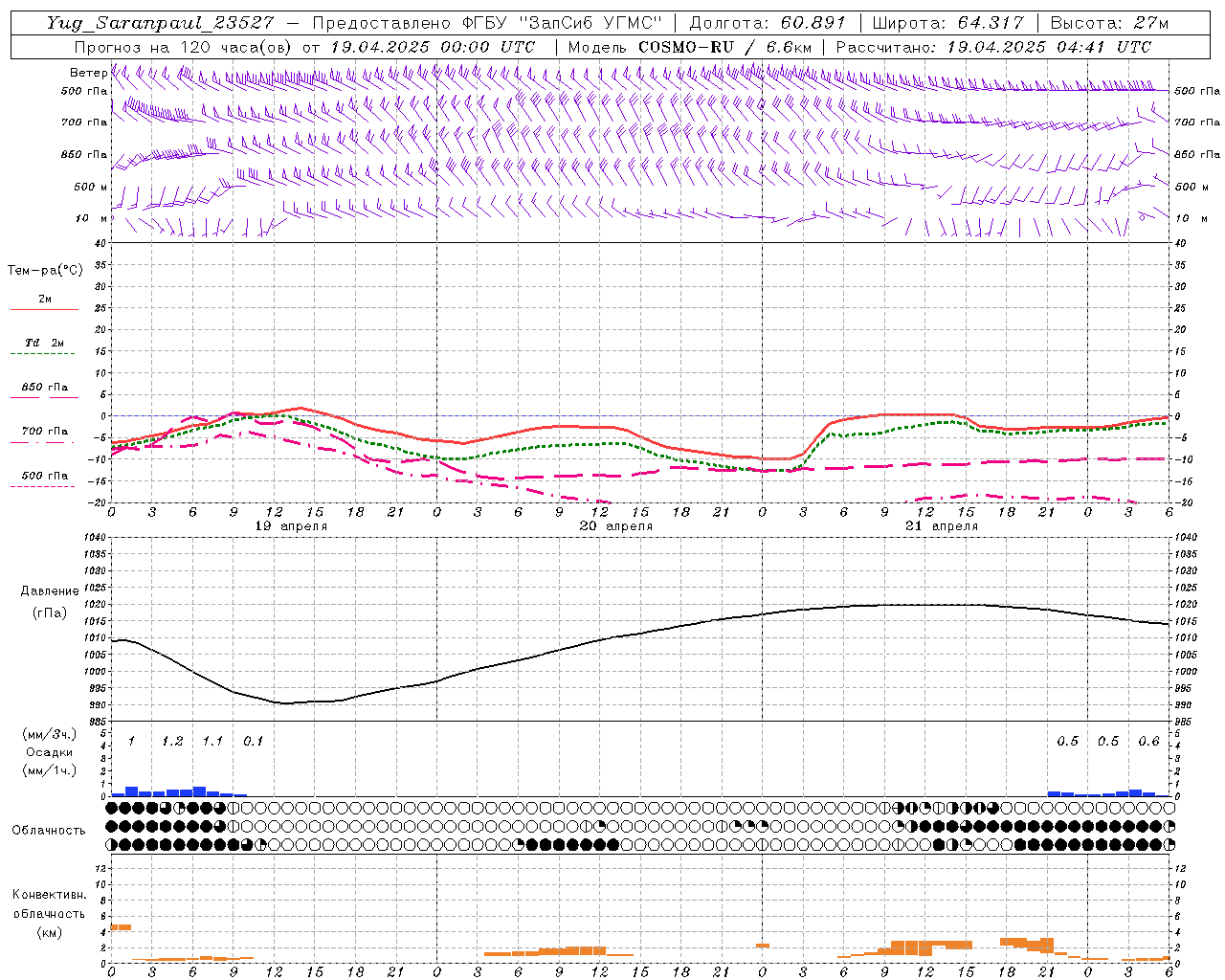This screenshot has width=1225, height=980.
Task: Click the 2м temperature legend label
Action: coord(45,300)
